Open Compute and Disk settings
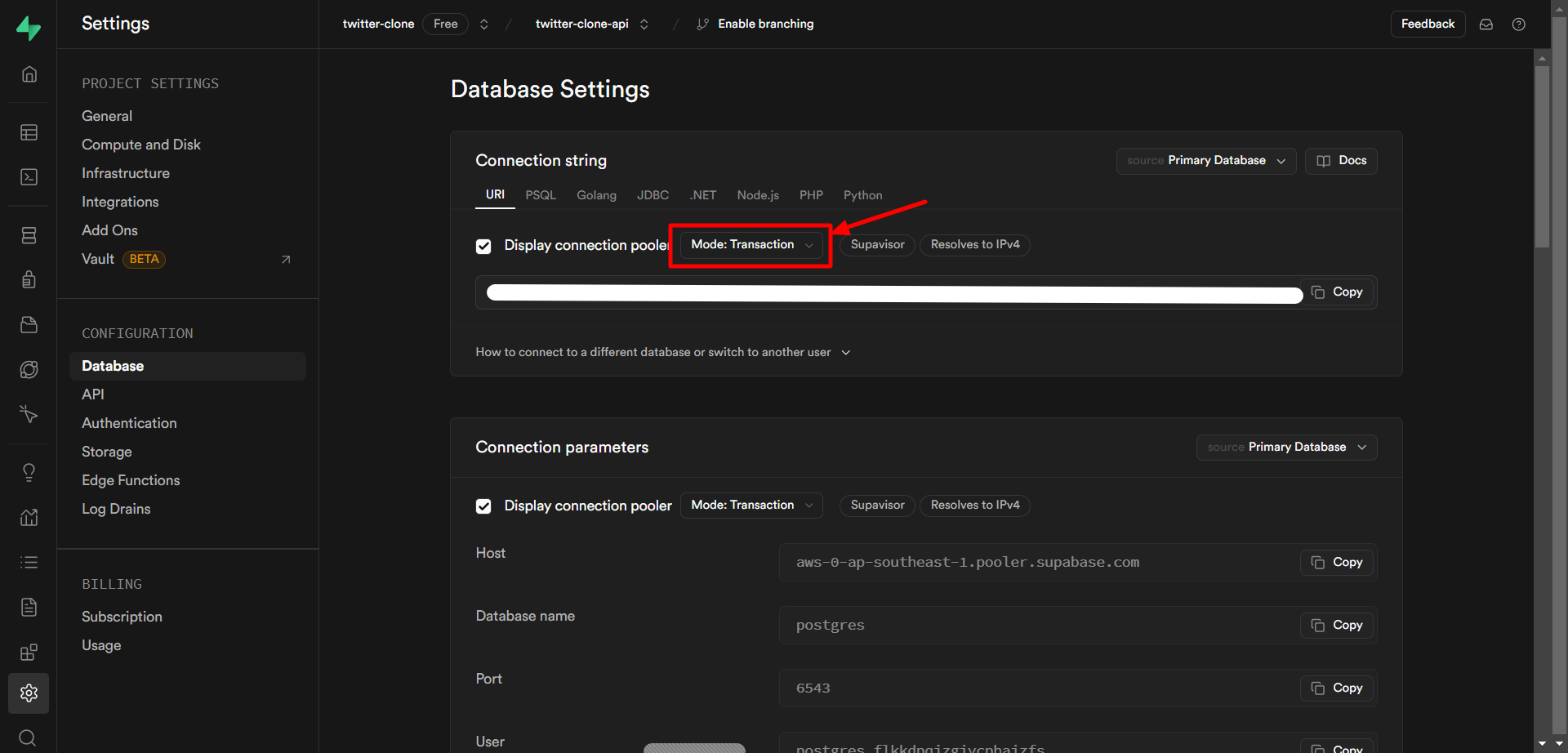The height and width of the screenshot is (753, 1568). point(141,145)
